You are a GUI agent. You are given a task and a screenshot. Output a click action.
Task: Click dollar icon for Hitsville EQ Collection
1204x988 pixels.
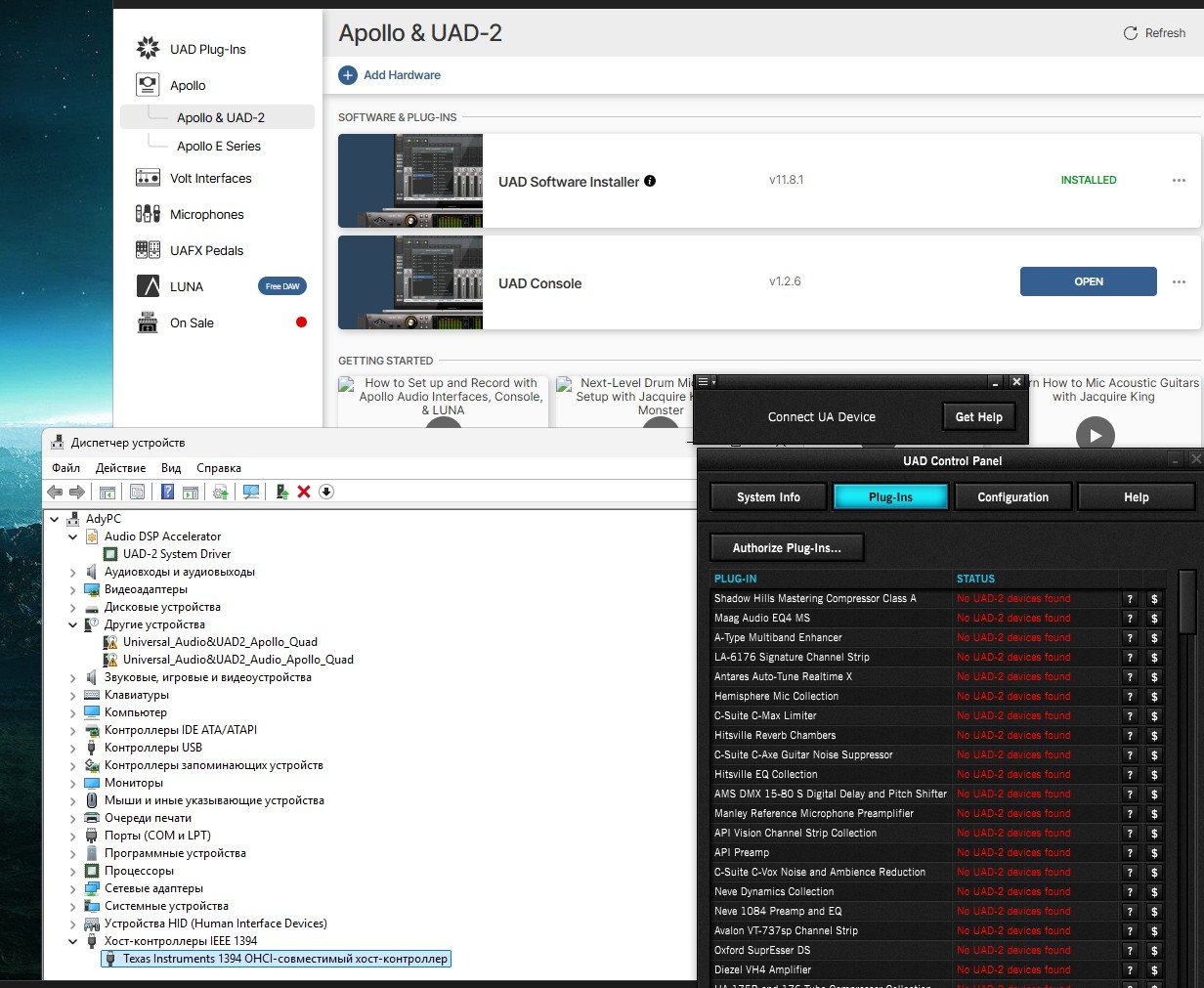(1154, 775)
